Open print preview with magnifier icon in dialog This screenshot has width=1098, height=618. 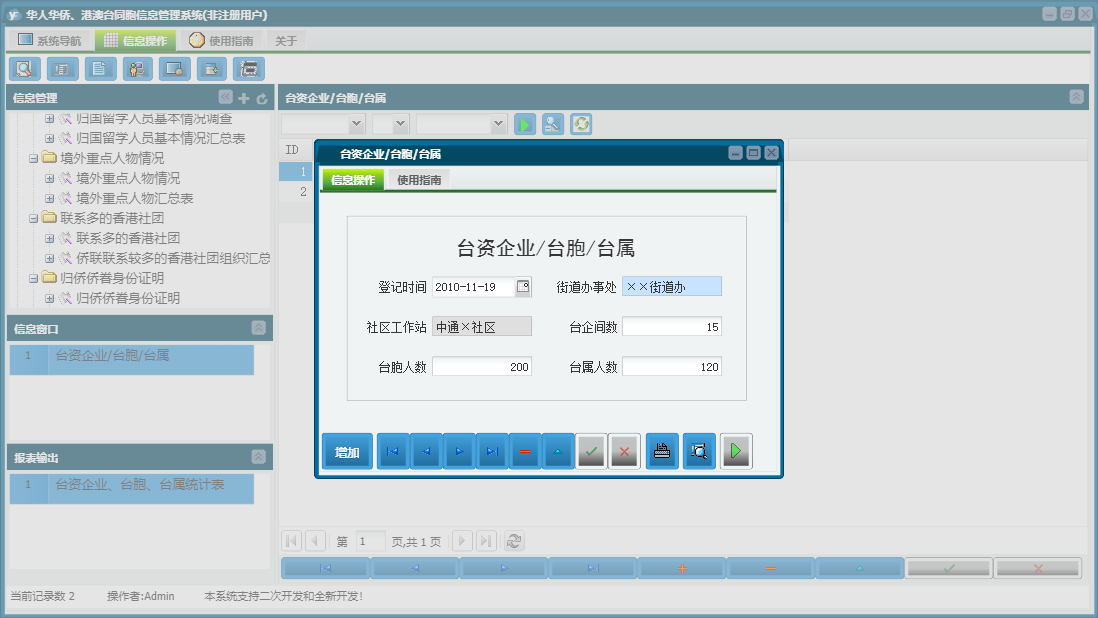699,451
